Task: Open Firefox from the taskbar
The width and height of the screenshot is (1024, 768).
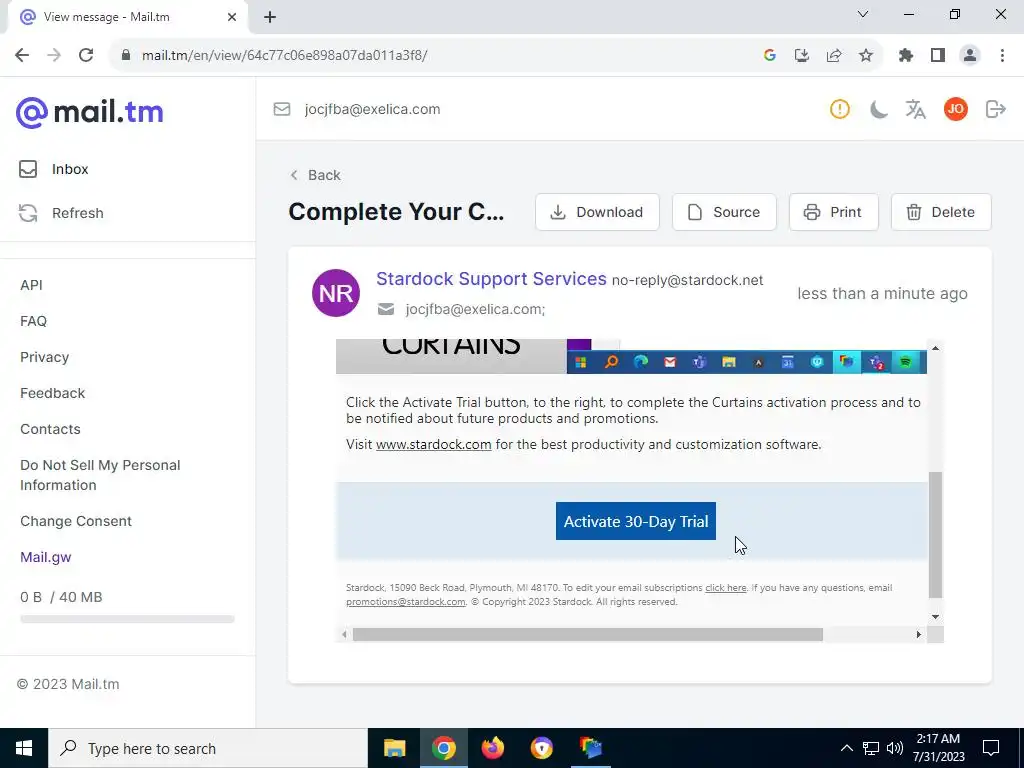Action: pos(492,748)
